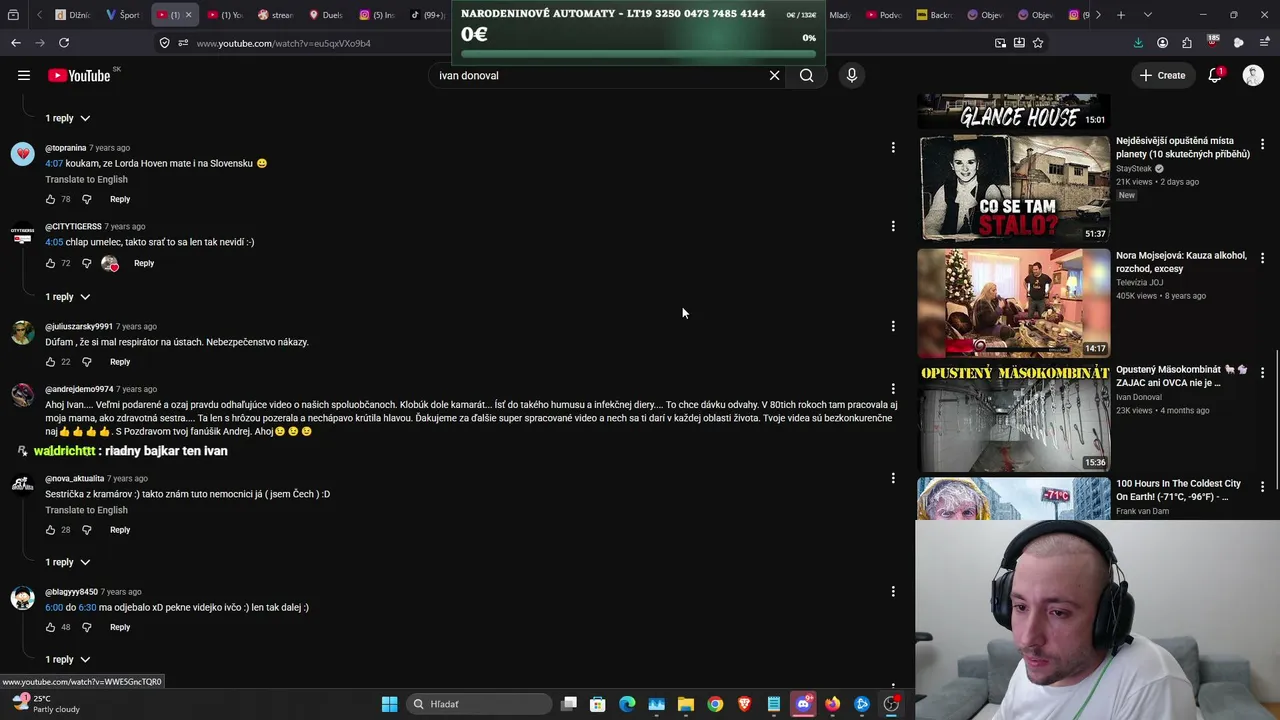Open the browser downloads panel
The image size is (1280, 720).
pos(1138,43)
